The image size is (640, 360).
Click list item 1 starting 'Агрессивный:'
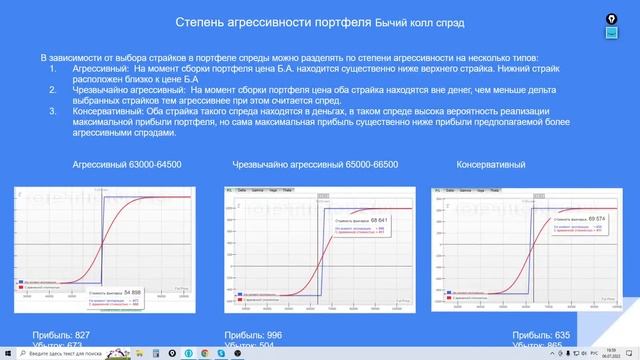click(x=316, y=74)
